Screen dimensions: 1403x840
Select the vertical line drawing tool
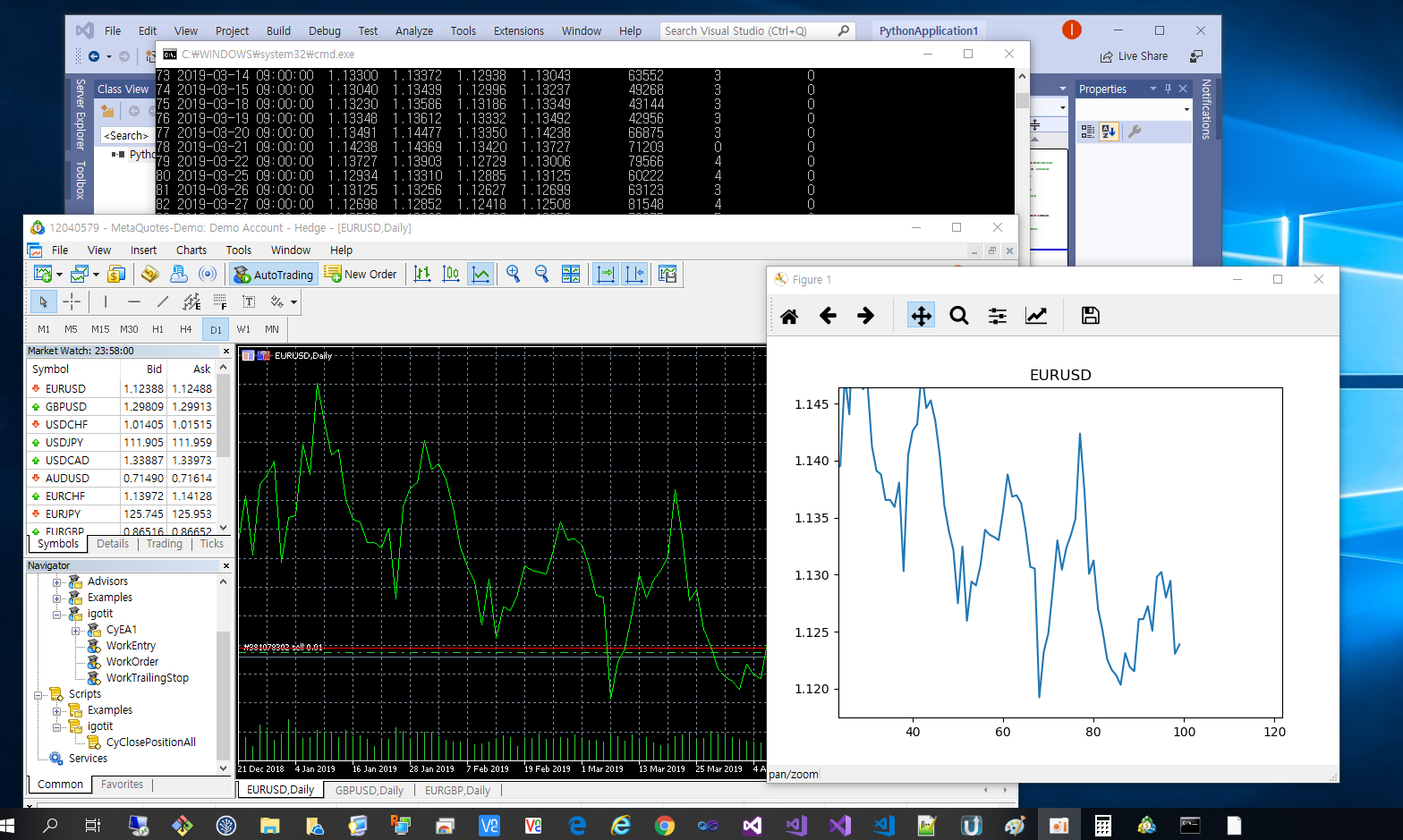click(106, 301)
